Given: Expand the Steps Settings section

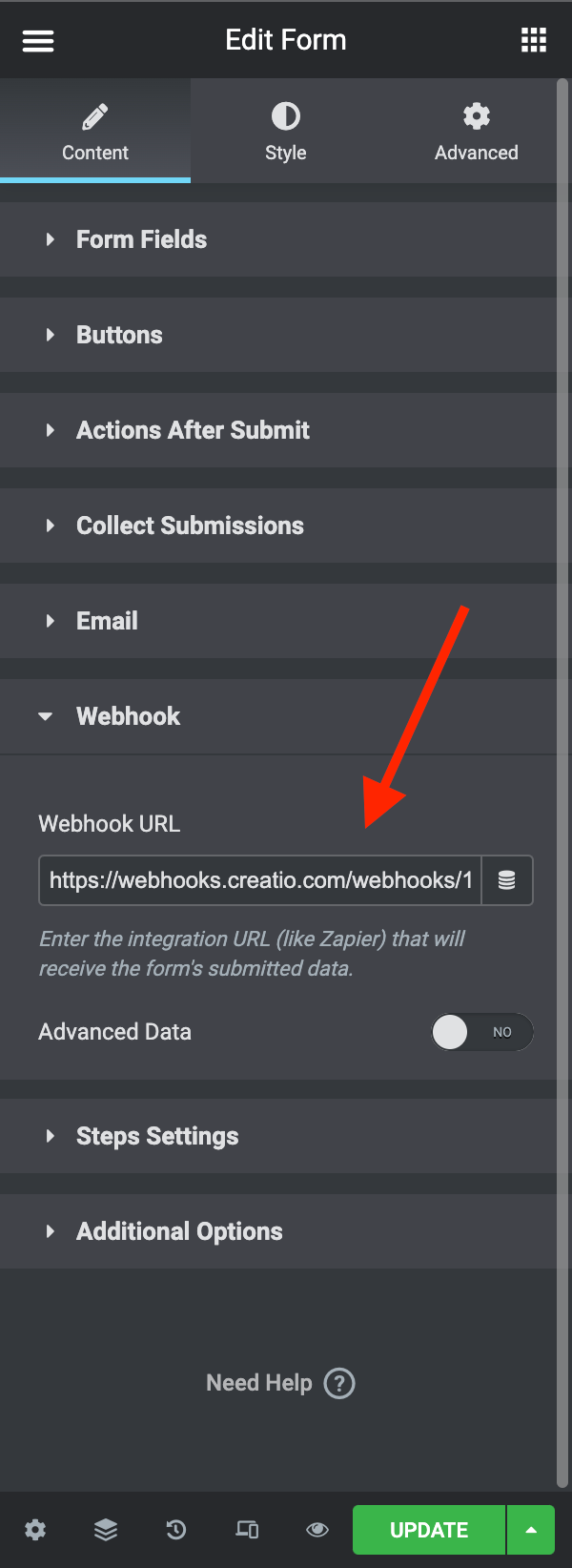Looking at the screenshot, I should 278,1136.
